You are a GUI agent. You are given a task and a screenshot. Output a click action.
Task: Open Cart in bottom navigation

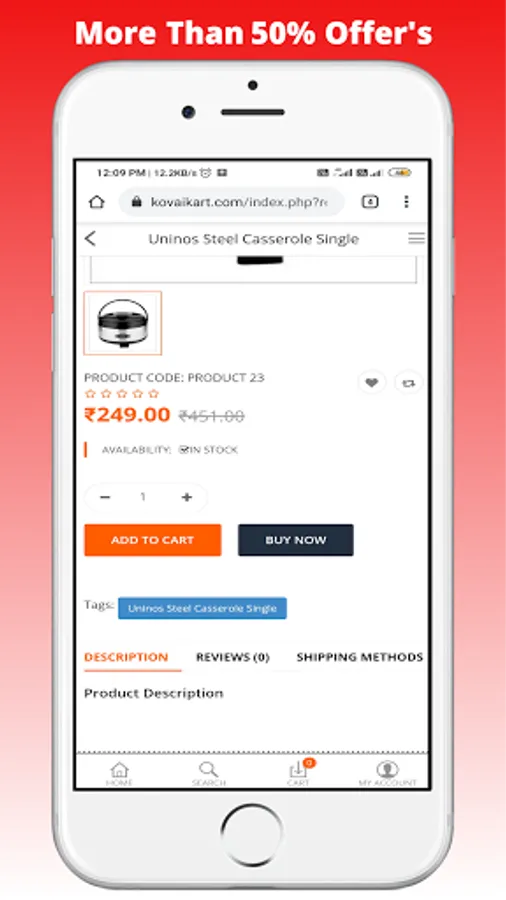pyautogui.click(x=299, y=773)
